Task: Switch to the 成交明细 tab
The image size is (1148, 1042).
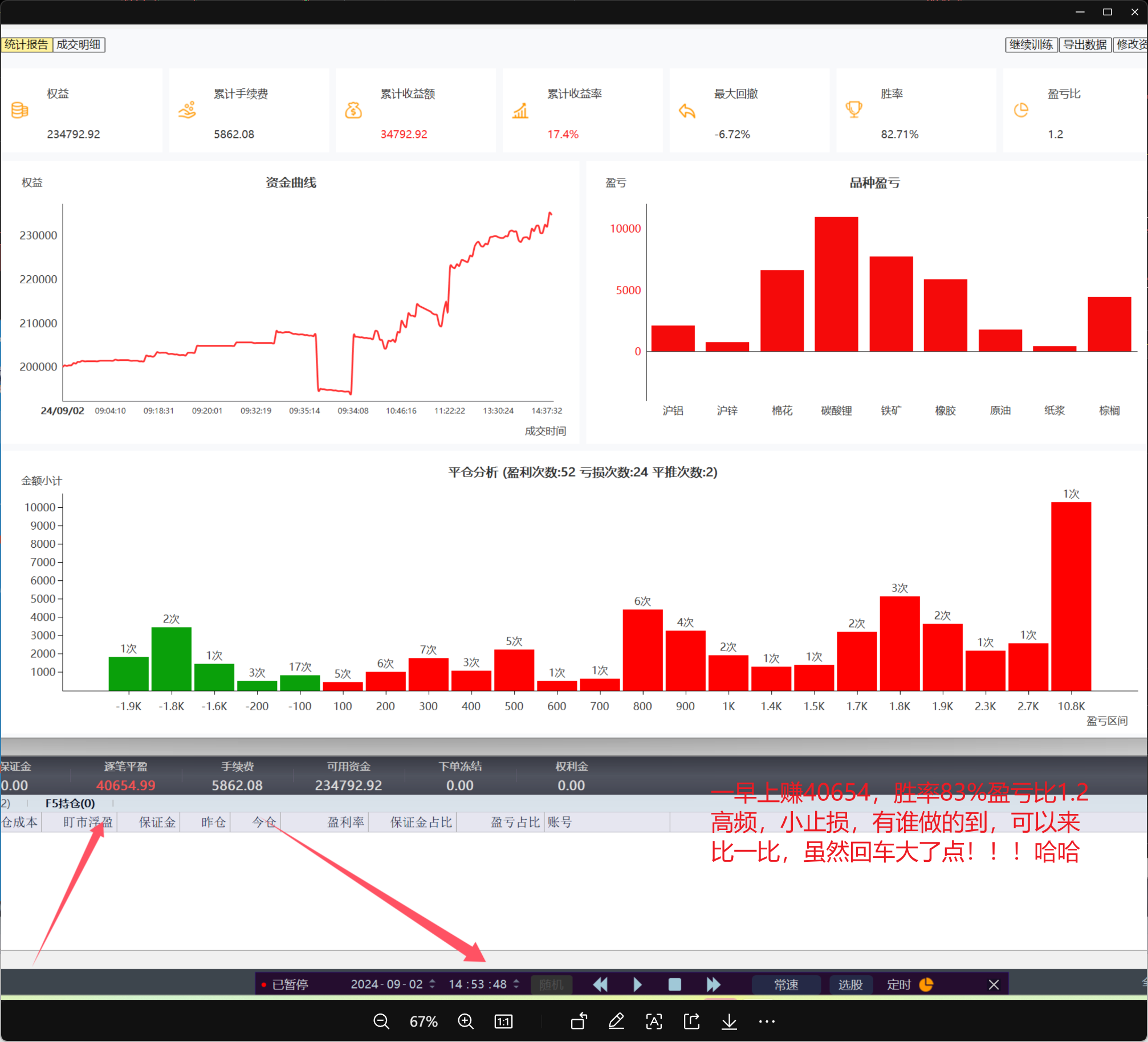Action: (79, 44)
